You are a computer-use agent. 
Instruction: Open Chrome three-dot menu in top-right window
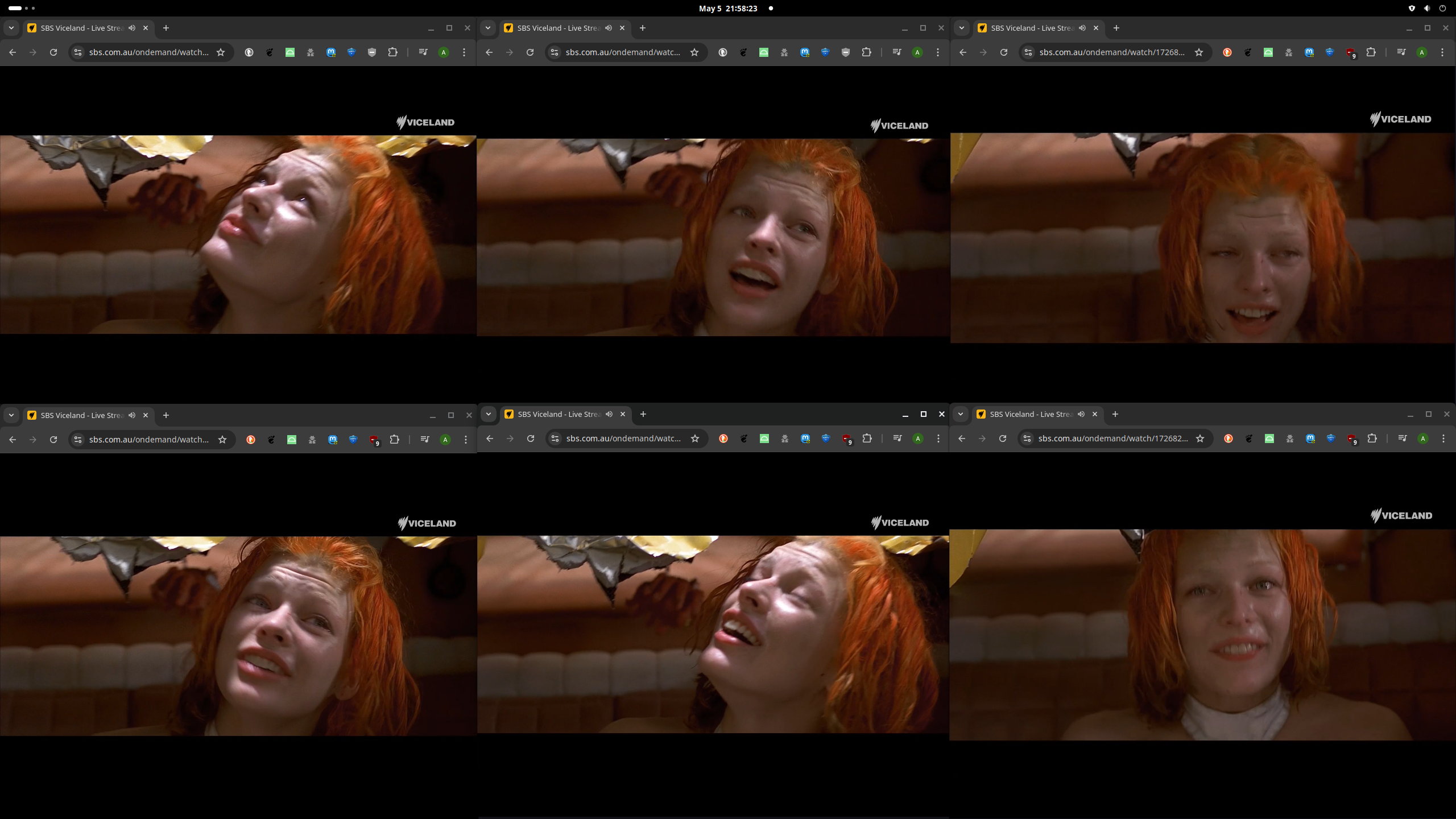1442,52
